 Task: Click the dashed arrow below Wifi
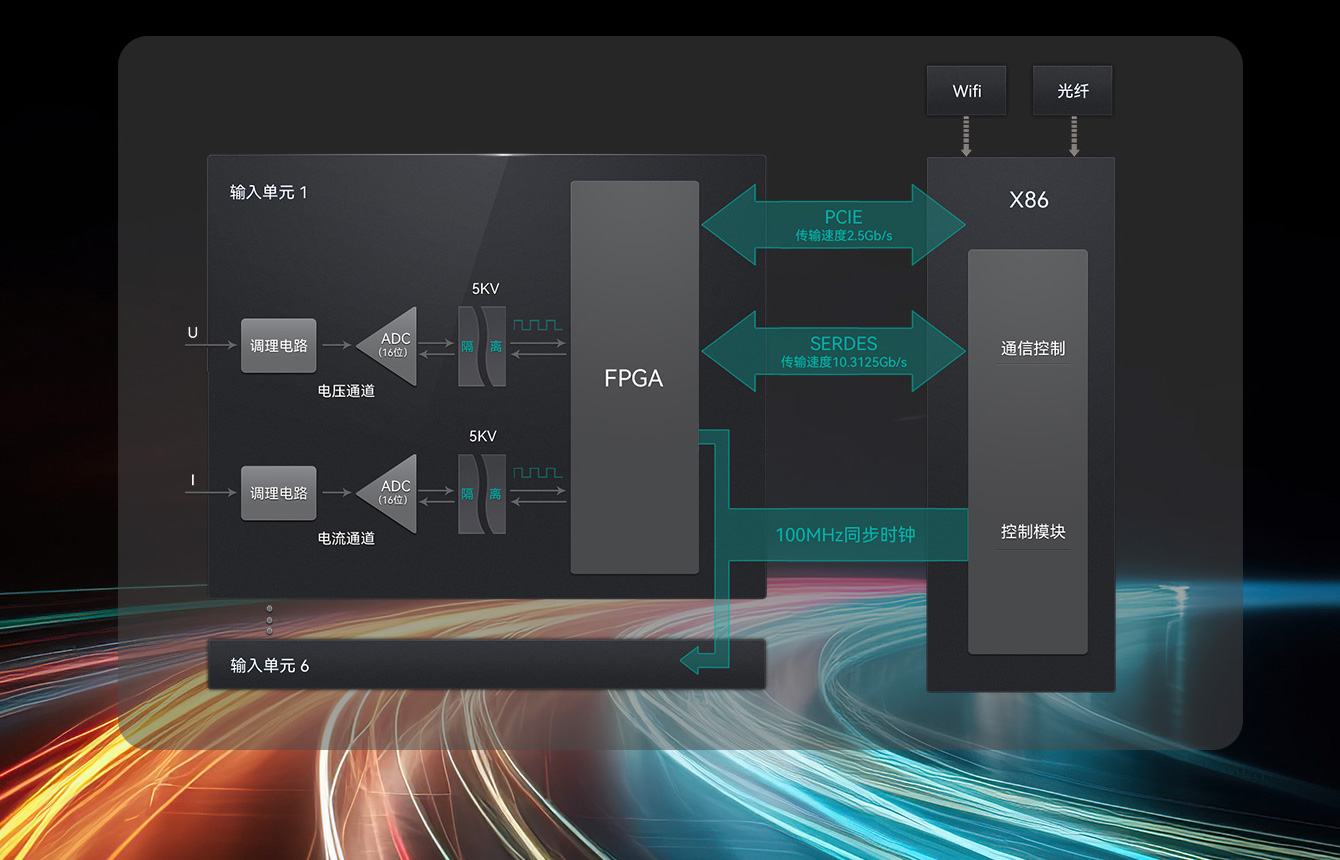coord(966,136)
